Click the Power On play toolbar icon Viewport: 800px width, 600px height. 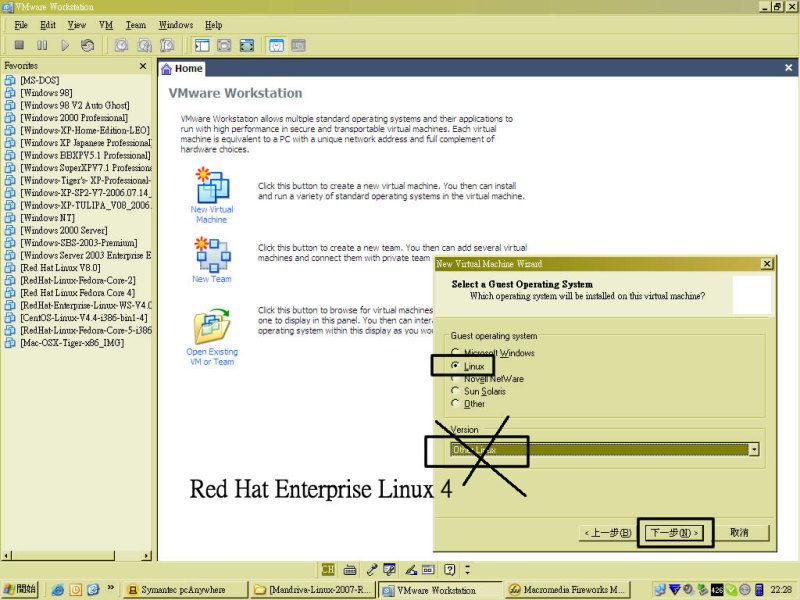(x=65, y=45)
